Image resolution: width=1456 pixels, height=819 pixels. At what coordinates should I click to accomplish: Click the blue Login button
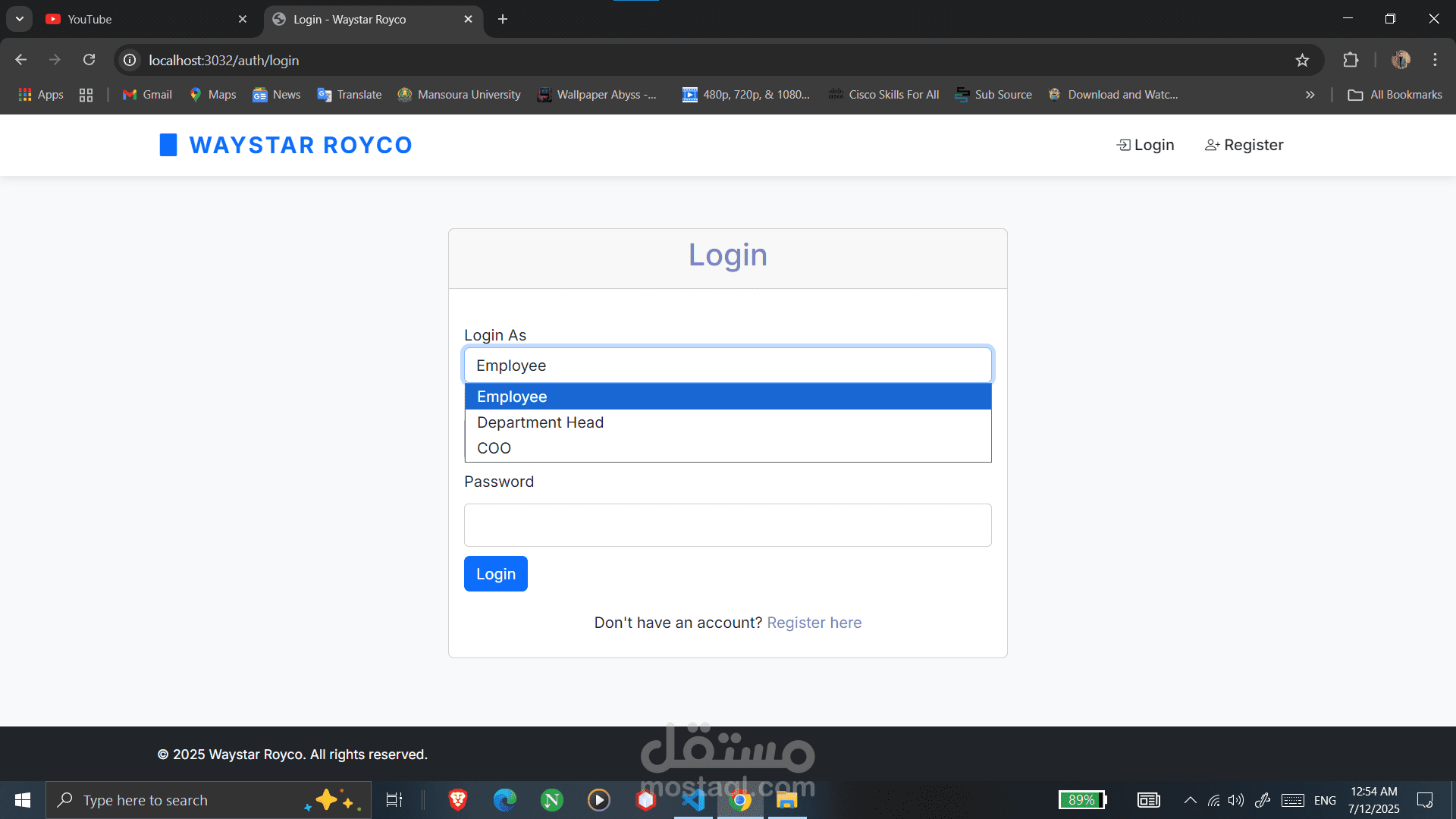pos(496,574)
